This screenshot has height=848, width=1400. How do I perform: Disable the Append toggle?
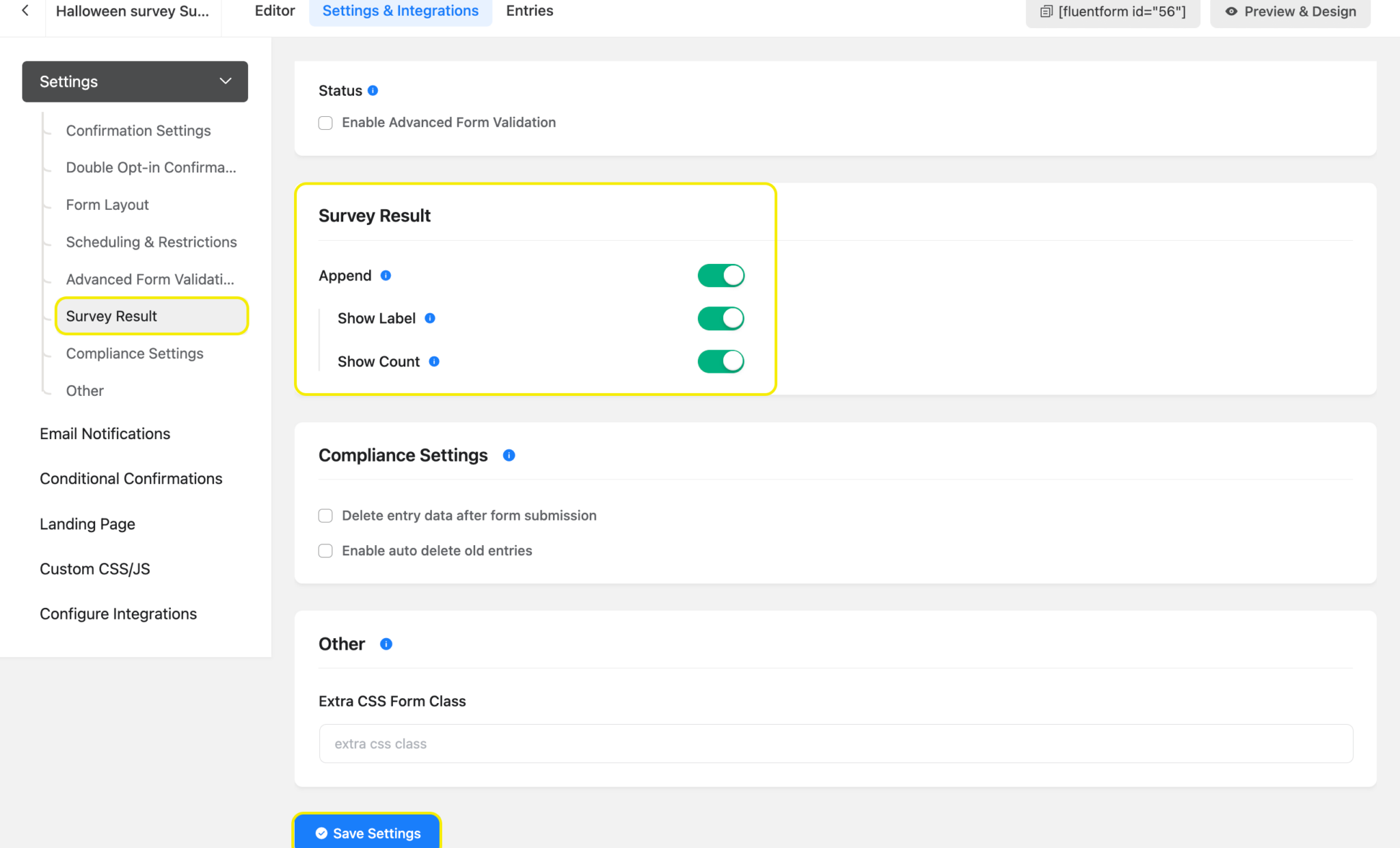coord(721,275)
